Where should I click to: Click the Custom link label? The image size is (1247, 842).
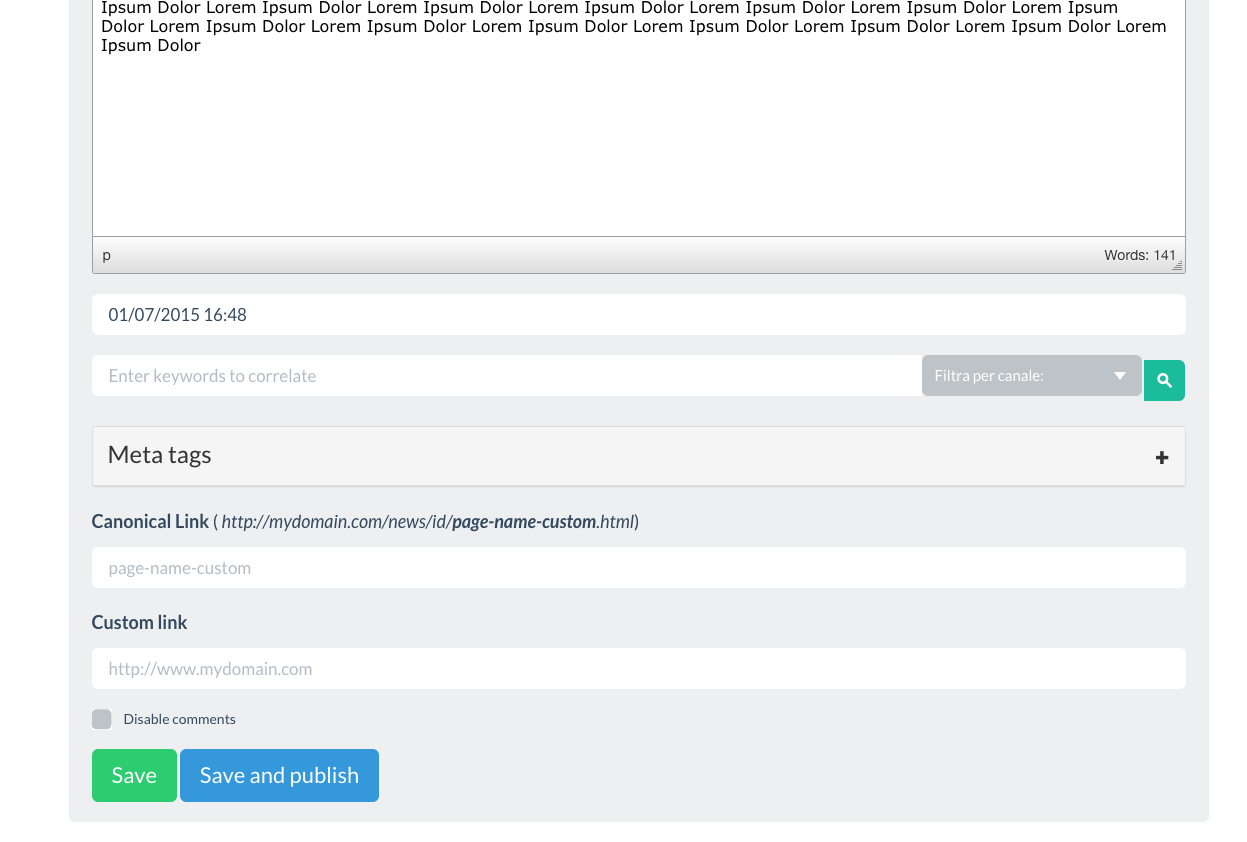[139, 622]
